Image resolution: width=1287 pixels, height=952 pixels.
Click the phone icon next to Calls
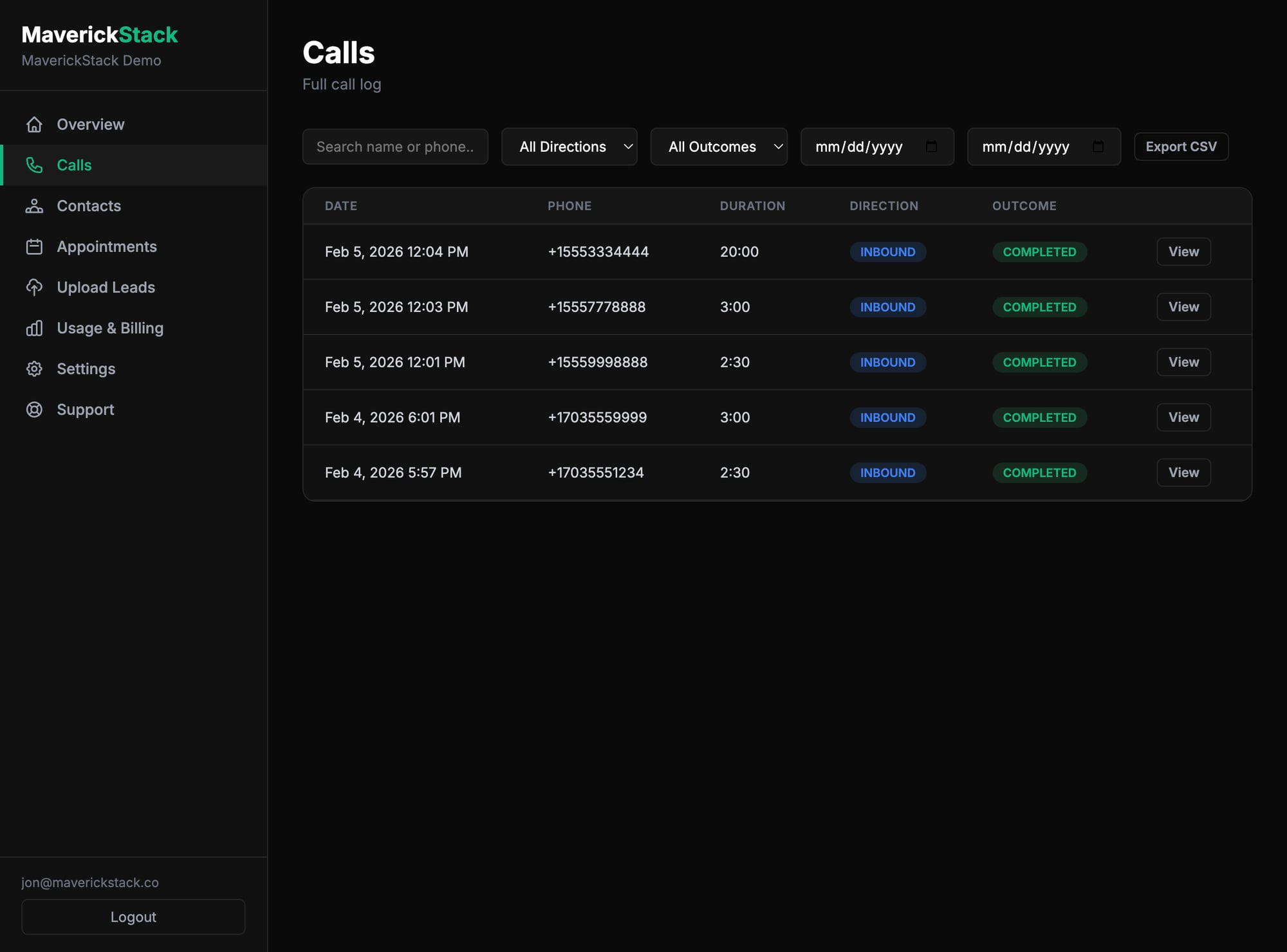click(35, 165)
